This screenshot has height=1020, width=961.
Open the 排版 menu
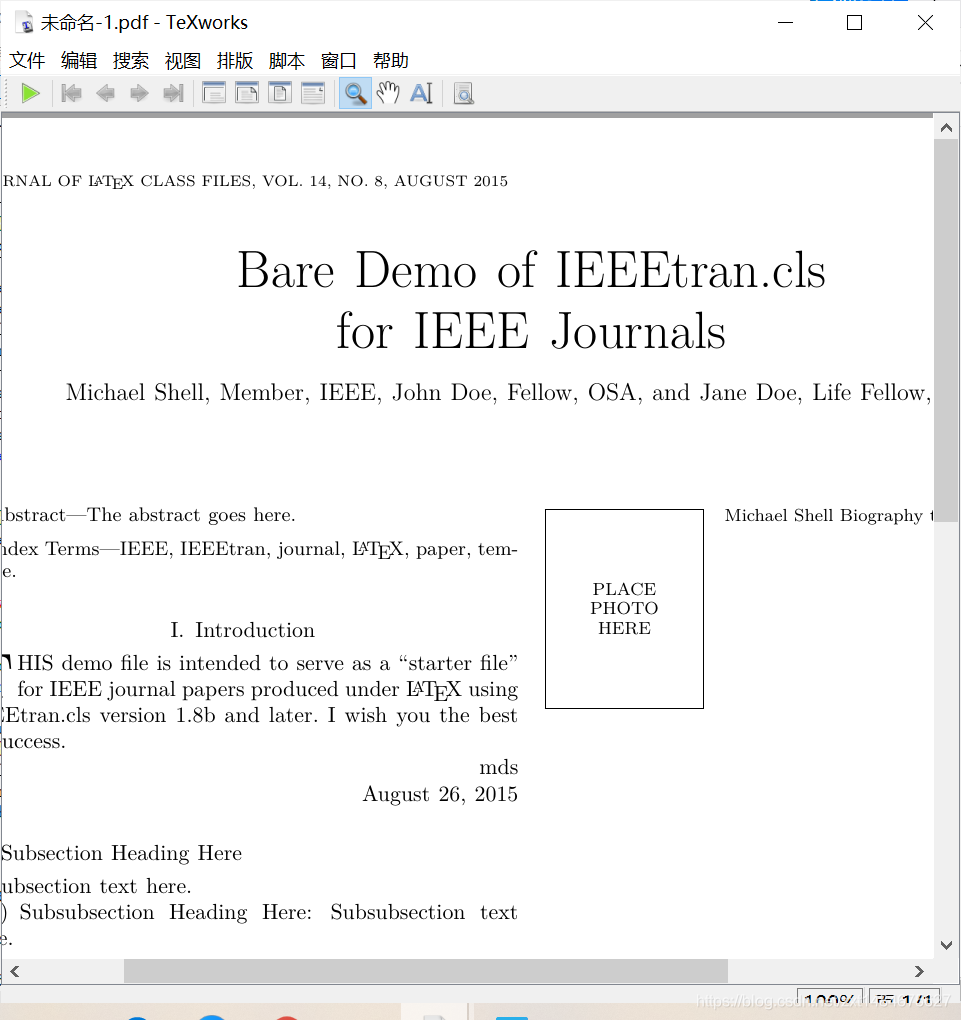(x=235, y=60)
